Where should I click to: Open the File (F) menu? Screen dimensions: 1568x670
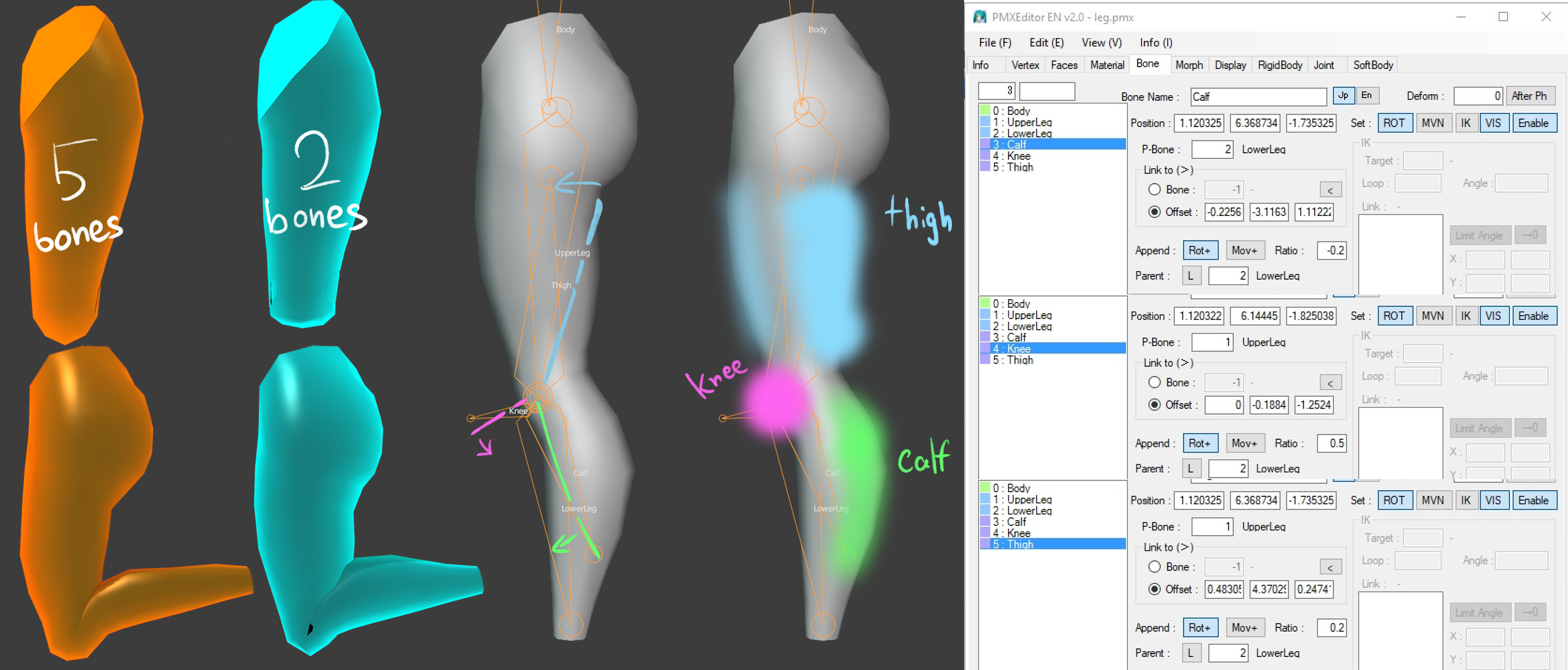995,43
